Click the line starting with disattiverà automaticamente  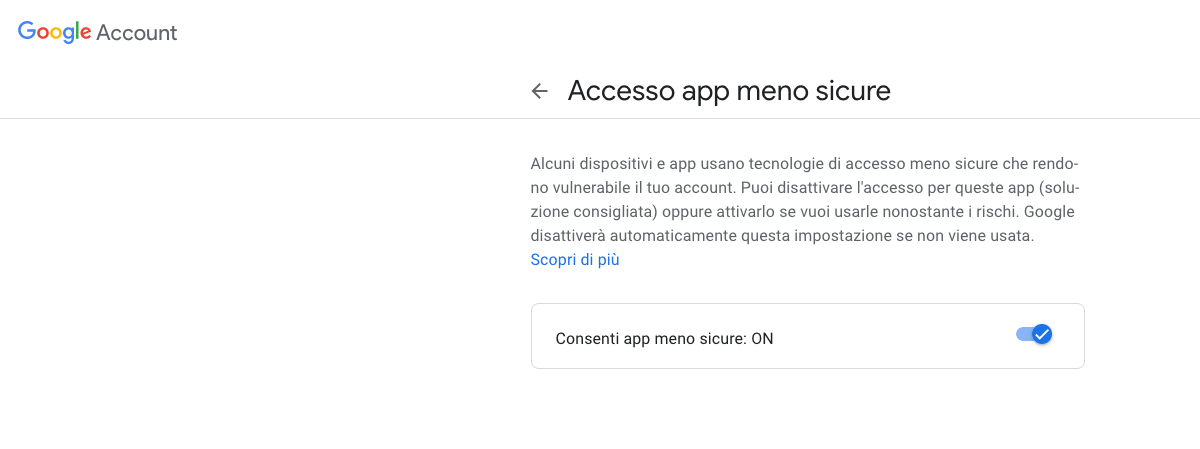click(x=781, y=236)
